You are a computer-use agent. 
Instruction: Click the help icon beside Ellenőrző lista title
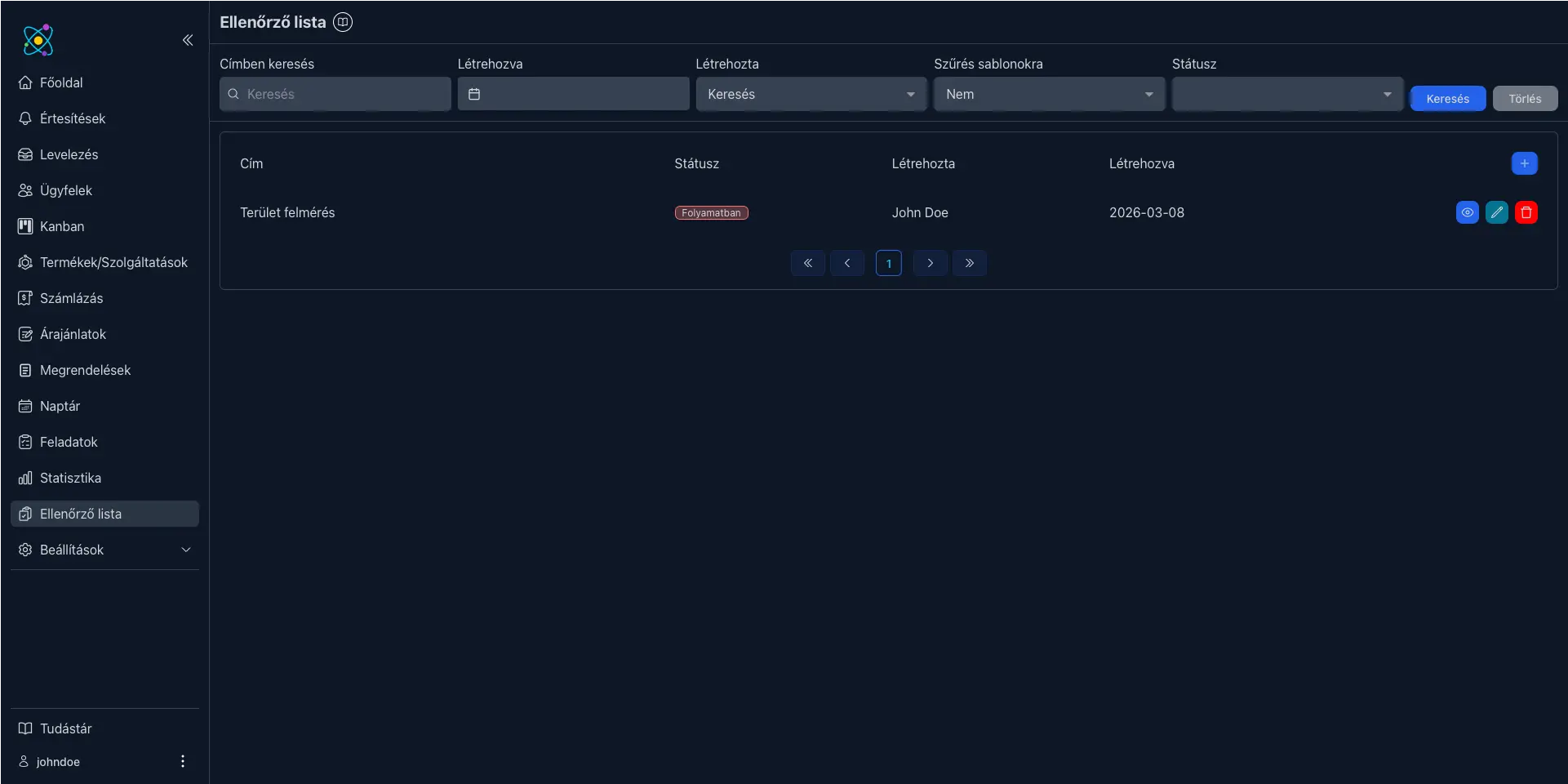click(343, 22)
